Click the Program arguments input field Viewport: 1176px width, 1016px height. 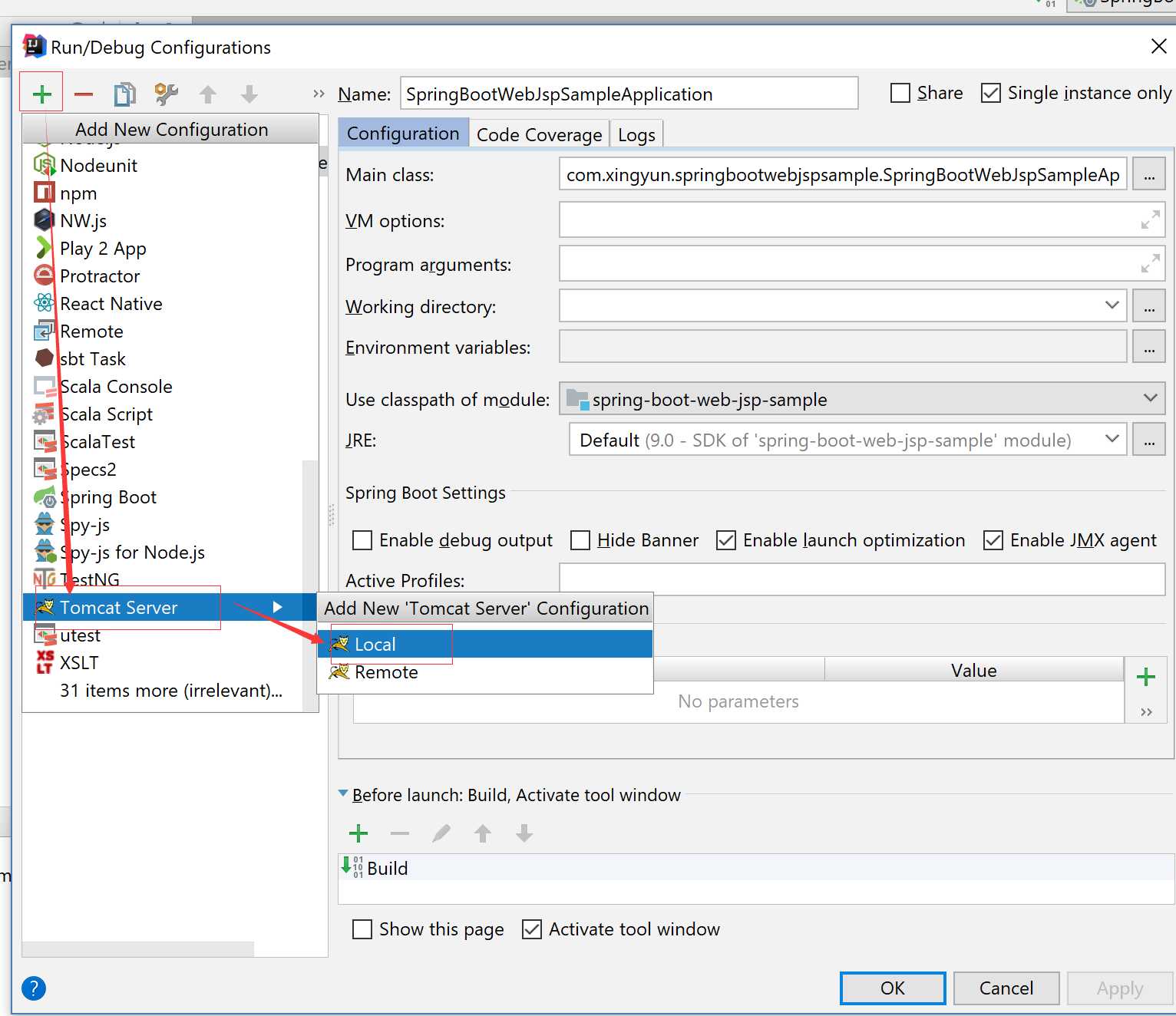[x=862, y=264]
